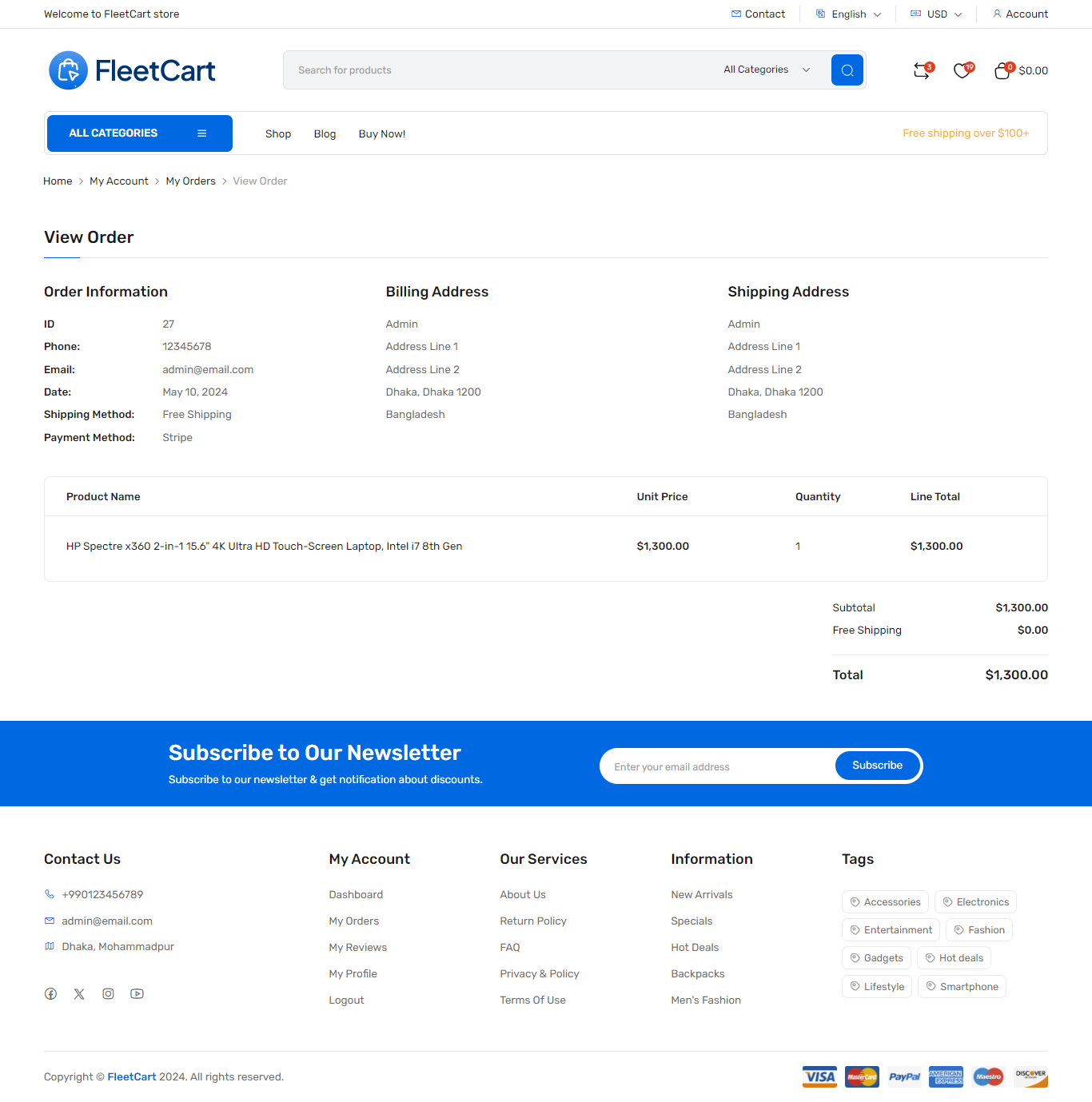
Task: Click the YouTube icon in footer
Action: click(137, 994)
